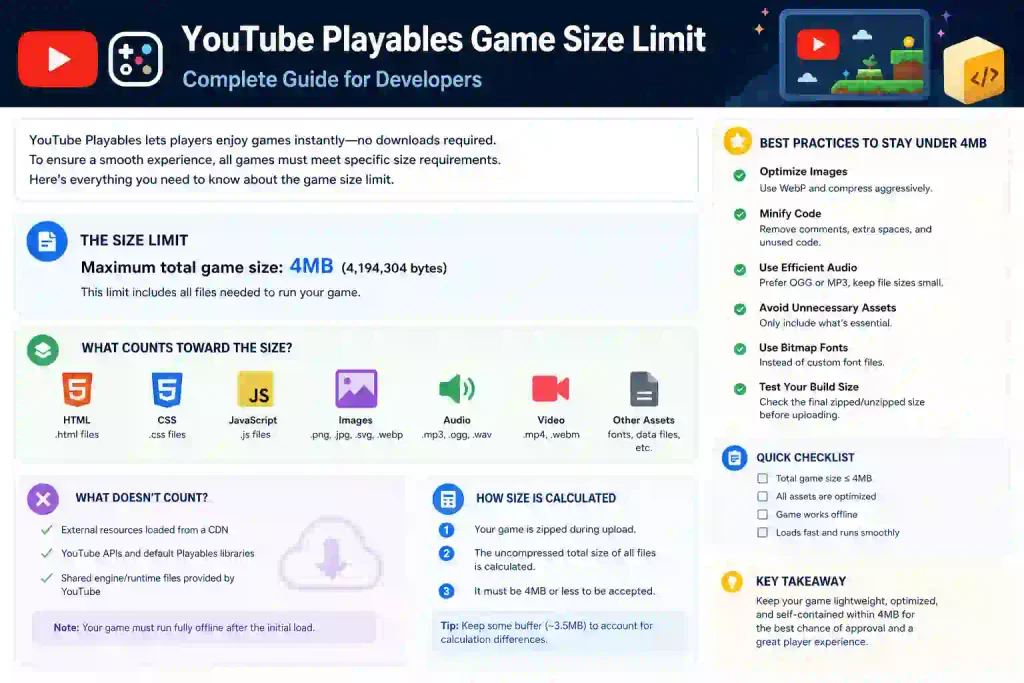Click the red YouTube logo in header

pyautogui.click(x=58, y=59)
